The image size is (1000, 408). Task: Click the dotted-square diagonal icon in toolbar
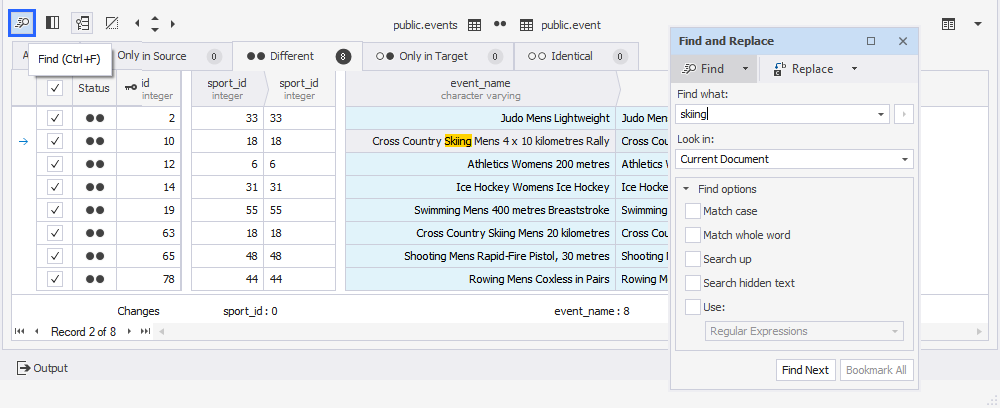point(112,22)
